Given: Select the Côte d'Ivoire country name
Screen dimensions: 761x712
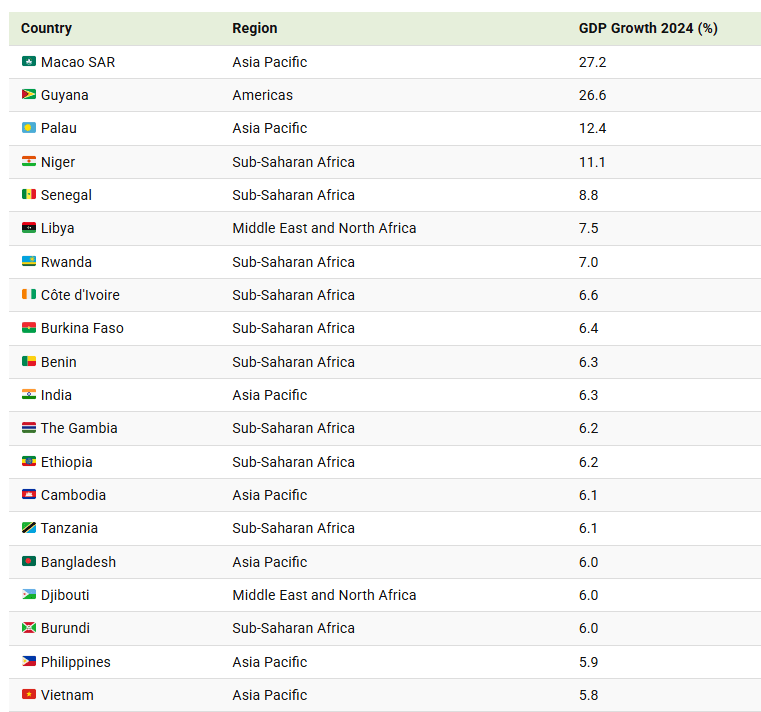Looking at the screenshot, I should (x=80, y=295).
